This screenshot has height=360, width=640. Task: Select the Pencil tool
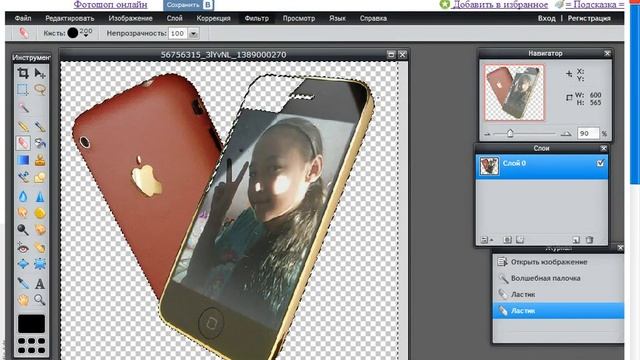[x=23, y=126]
